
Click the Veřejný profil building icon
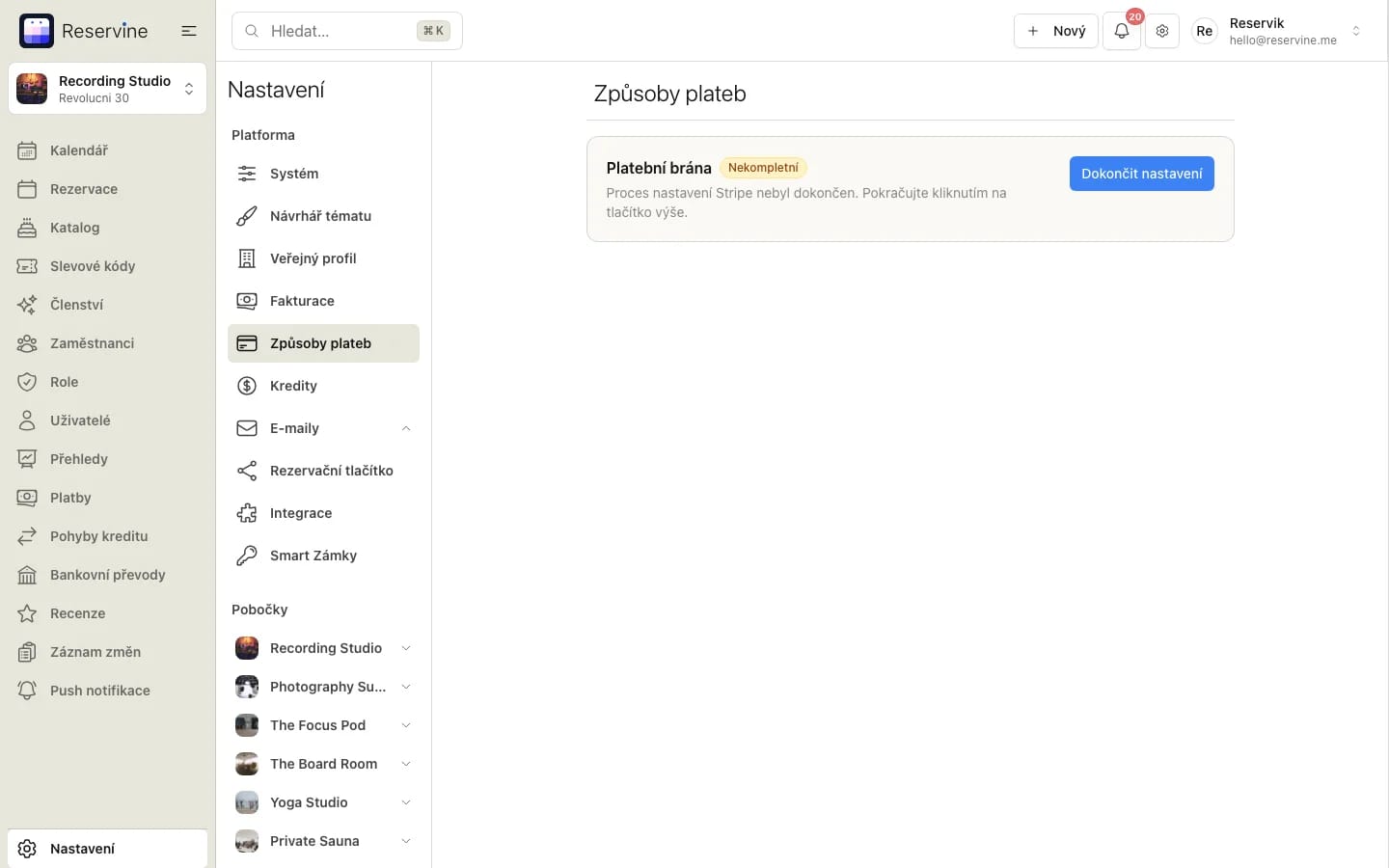(247, 258)
